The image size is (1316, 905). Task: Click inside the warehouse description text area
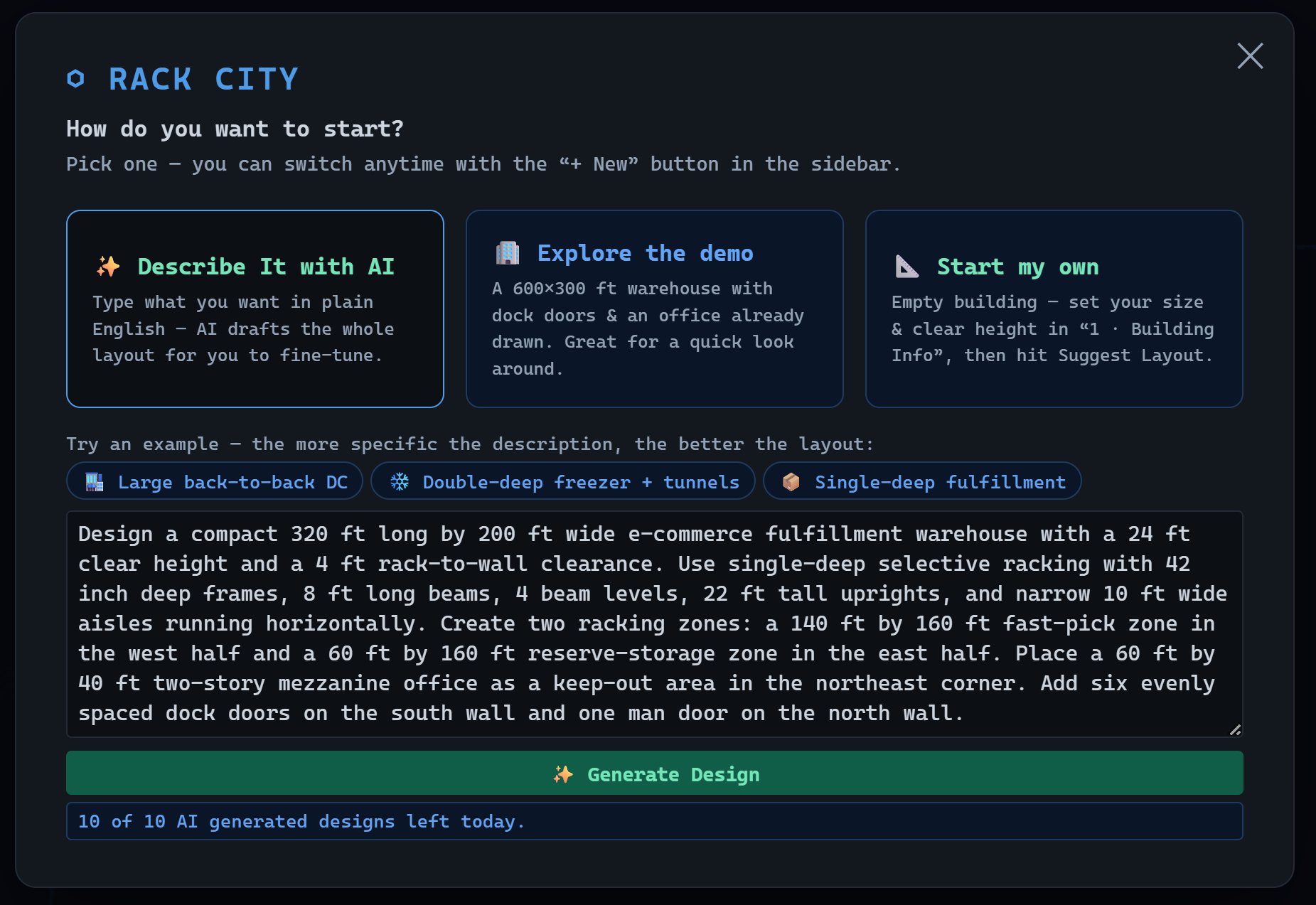click(x=655, y=624)
